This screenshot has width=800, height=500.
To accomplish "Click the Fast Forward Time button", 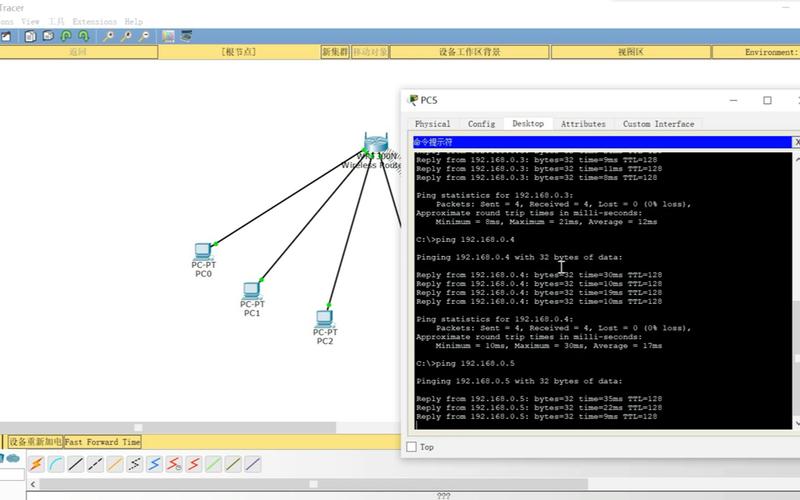I will [x=103, y=441].
